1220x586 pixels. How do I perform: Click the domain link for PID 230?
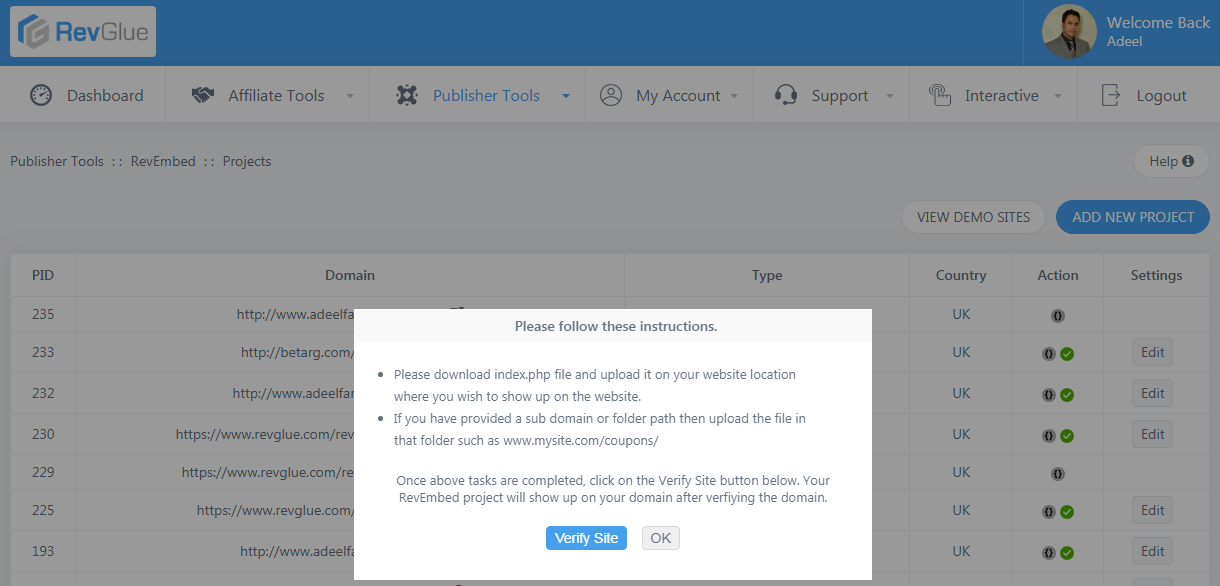click(x=265, y=434)
